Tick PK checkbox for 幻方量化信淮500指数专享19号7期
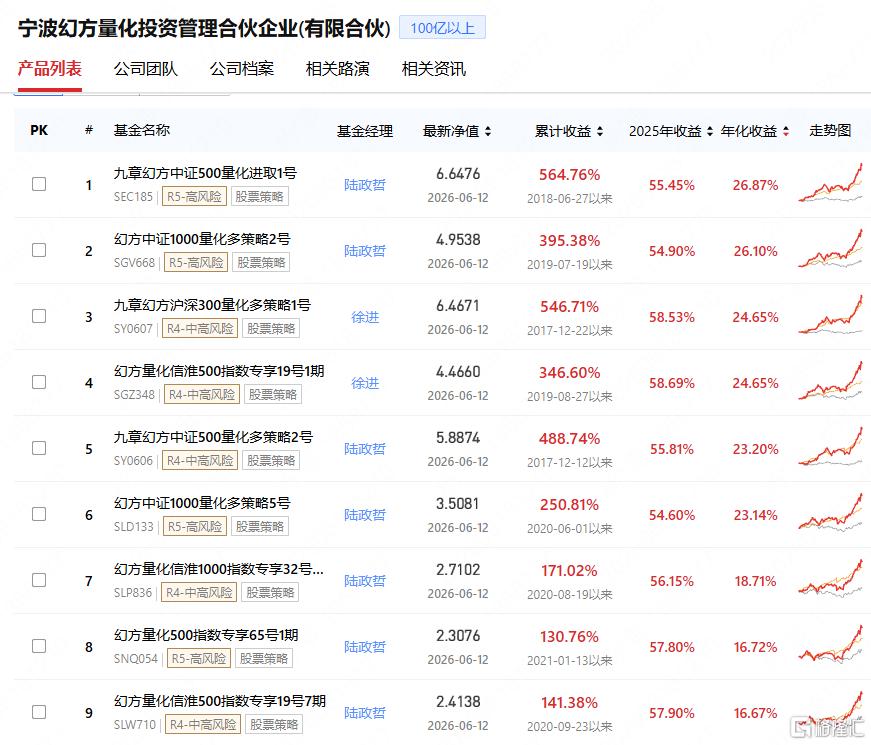Viewport: 871px width, 745px height. (x=39, y=712)
